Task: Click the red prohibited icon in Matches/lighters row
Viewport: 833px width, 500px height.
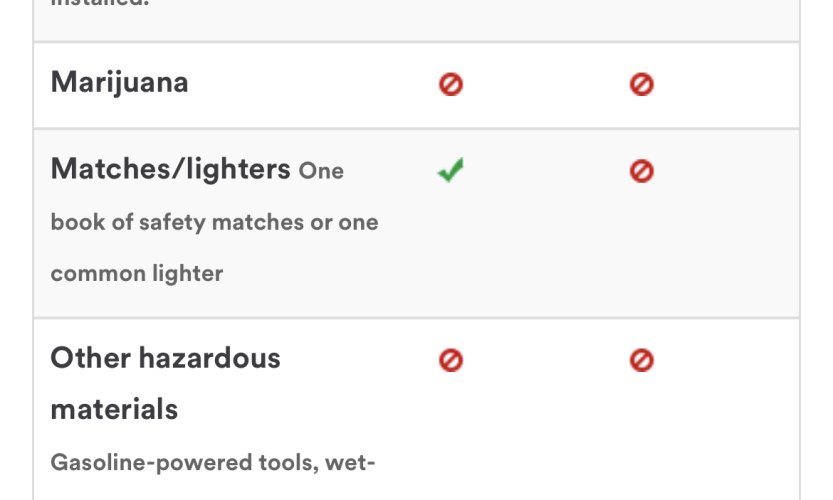Action: [x=641, y=171]
